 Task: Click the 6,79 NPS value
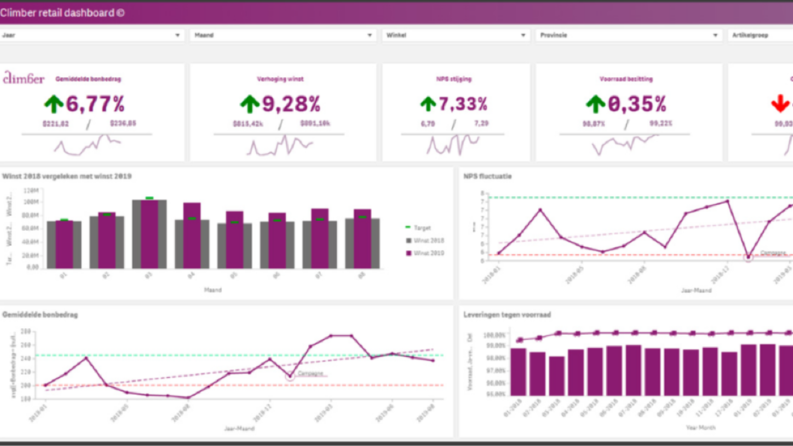point(428,124)
